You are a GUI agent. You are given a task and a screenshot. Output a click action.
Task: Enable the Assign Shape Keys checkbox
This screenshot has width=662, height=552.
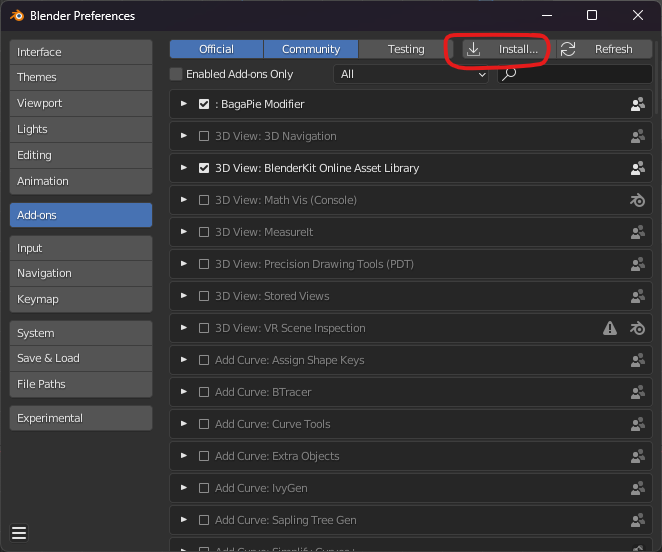(x=204, y=360)
